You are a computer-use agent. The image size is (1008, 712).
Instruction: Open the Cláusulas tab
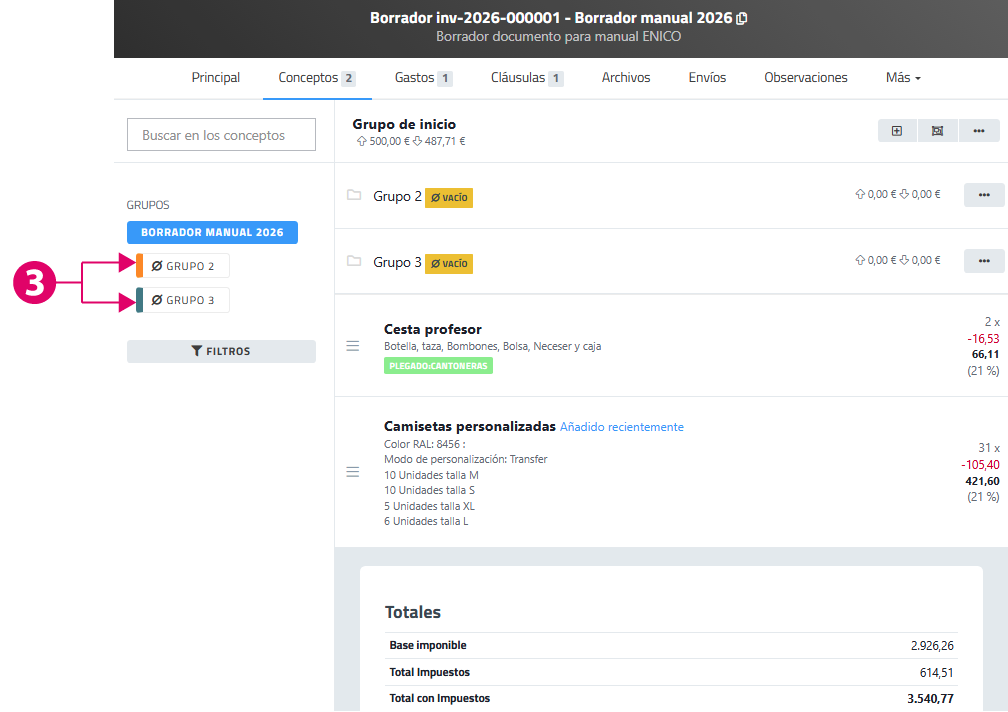[x=527, y=78]
